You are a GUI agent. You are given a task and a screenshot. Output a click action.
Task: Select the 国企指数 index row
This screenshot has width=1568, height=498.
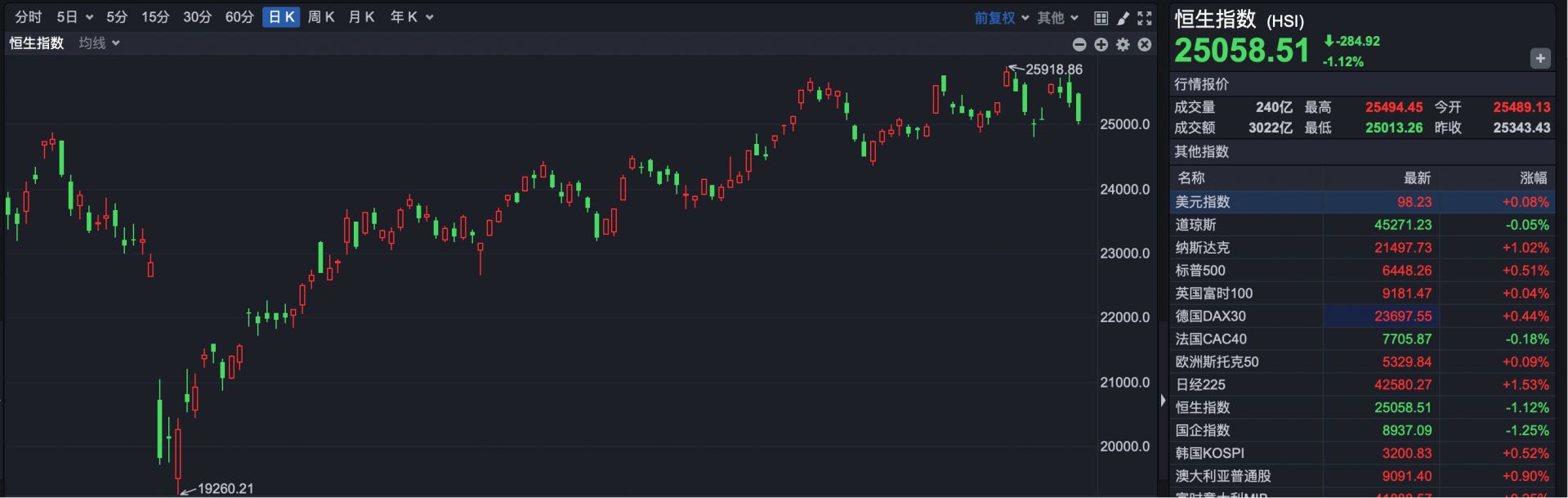tap(1362, 431)
